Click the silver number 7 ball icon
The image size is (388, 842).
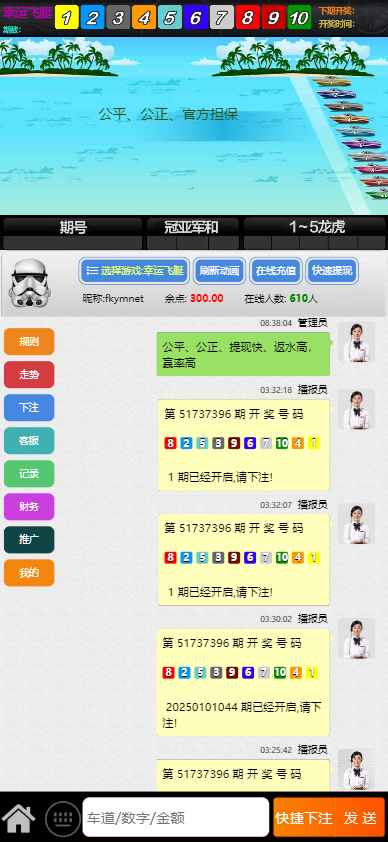222,17
